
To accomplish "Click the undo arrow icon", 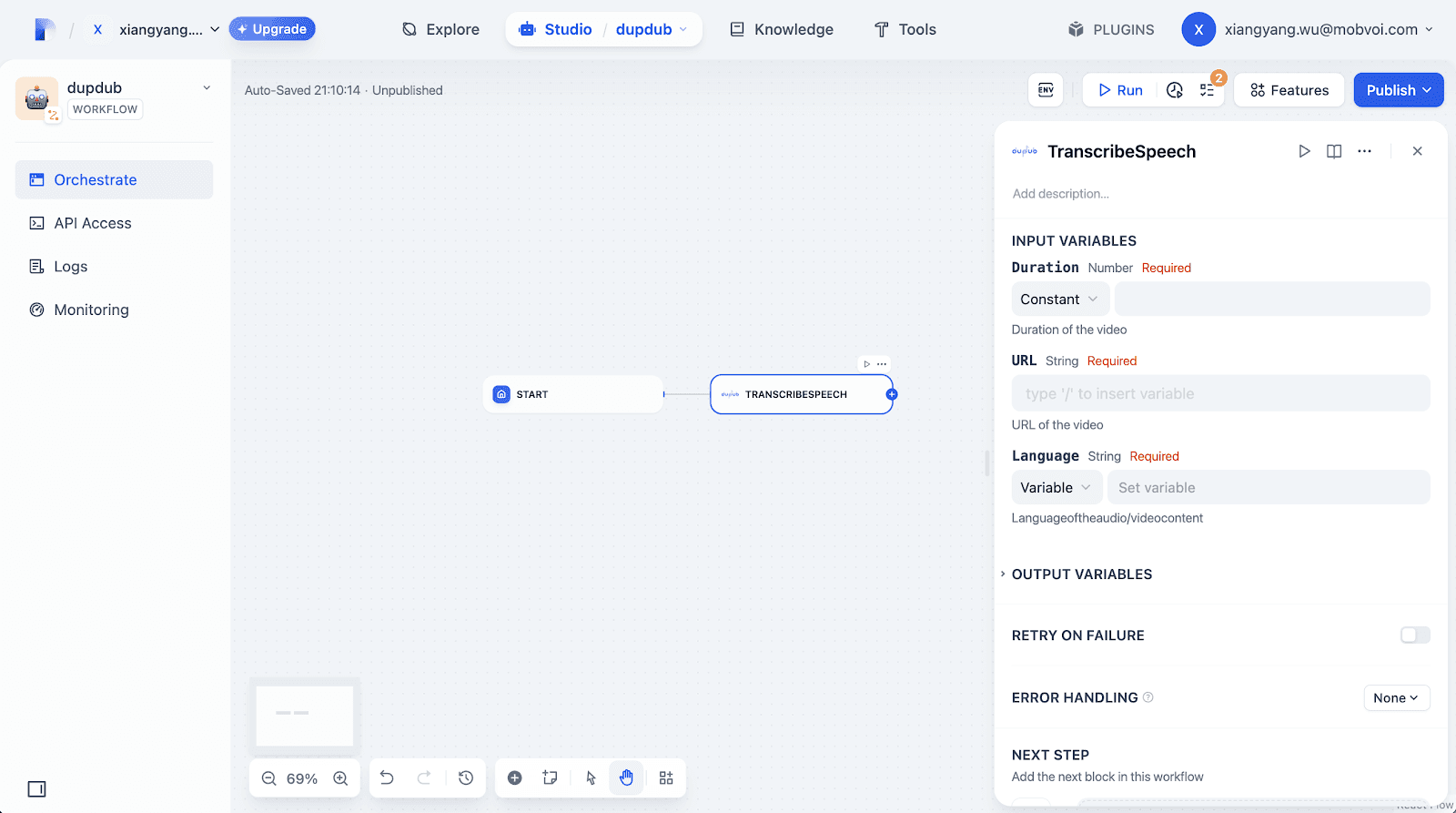I will tap(387, 777).
